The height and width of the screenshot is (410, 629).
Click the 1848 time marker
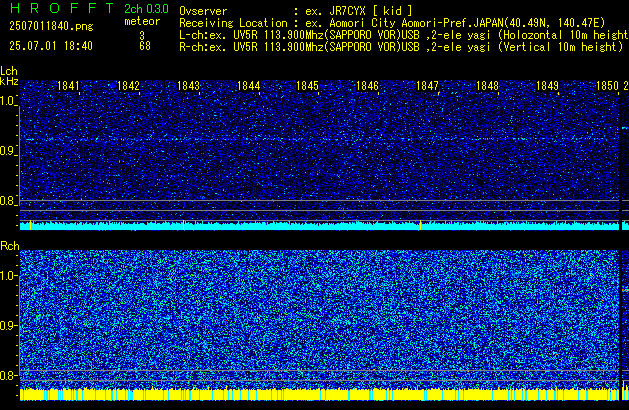click(x=487, y=86)
